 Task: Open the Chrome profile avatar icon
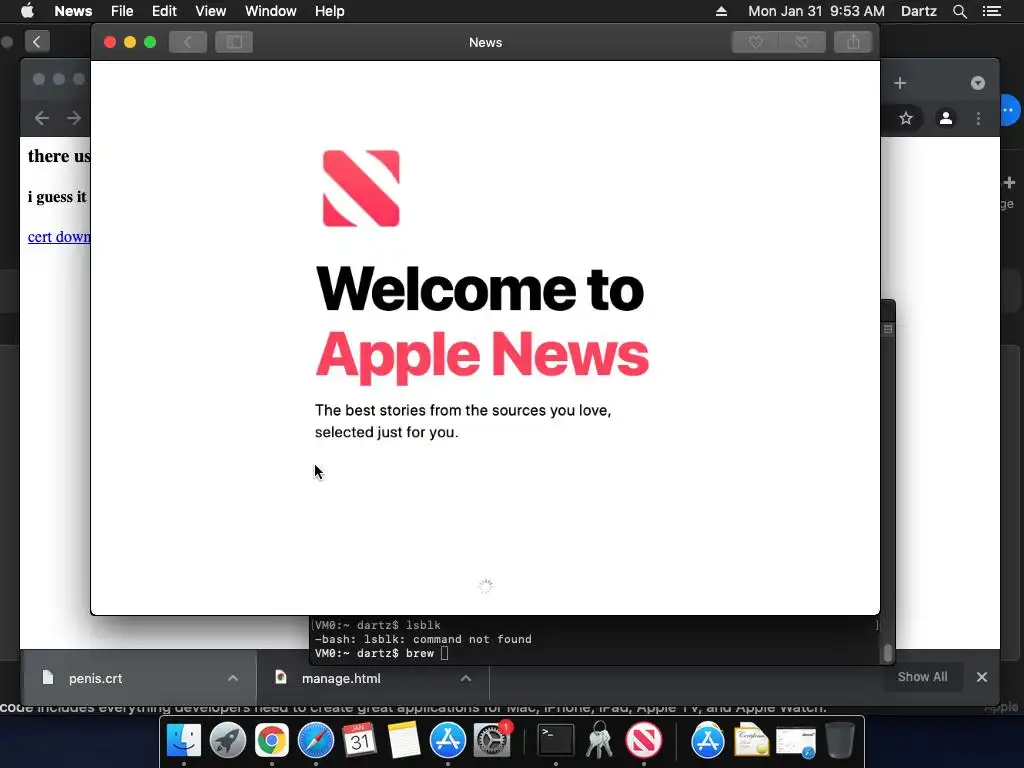pos(946,118)
